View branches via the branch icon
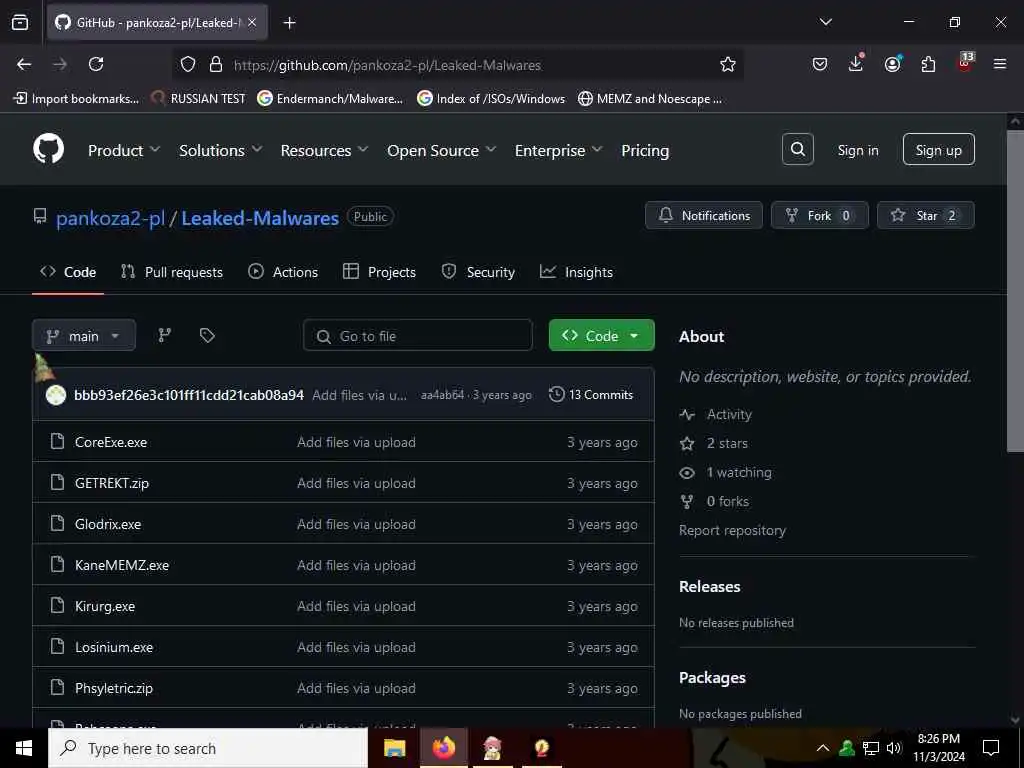 (x=165, y=335)
